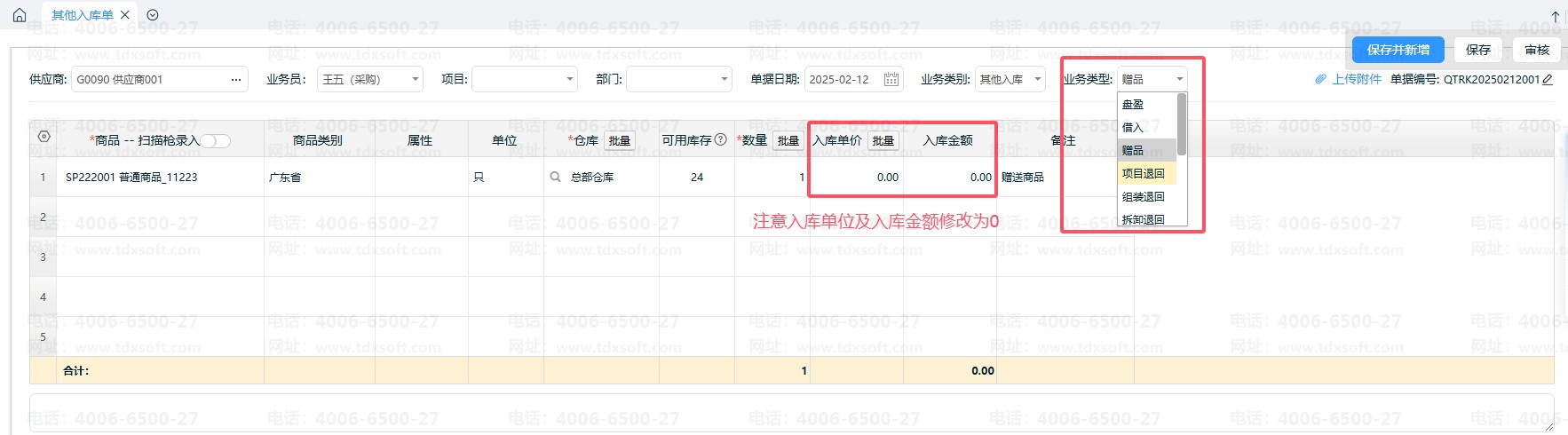Screen dimensions: 1568x435
Task: Click the 保存 button
Action: [x=1478, y=50]
